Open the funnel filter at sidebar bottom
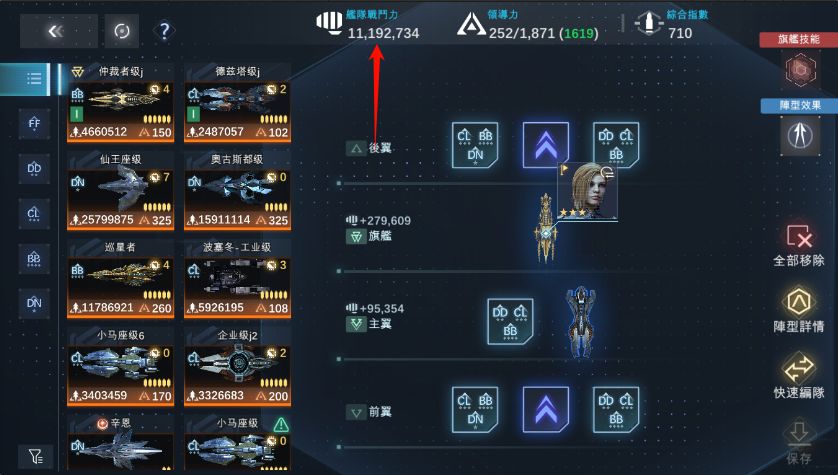Viewport: 838px width, 475px height. coord(35,456)
